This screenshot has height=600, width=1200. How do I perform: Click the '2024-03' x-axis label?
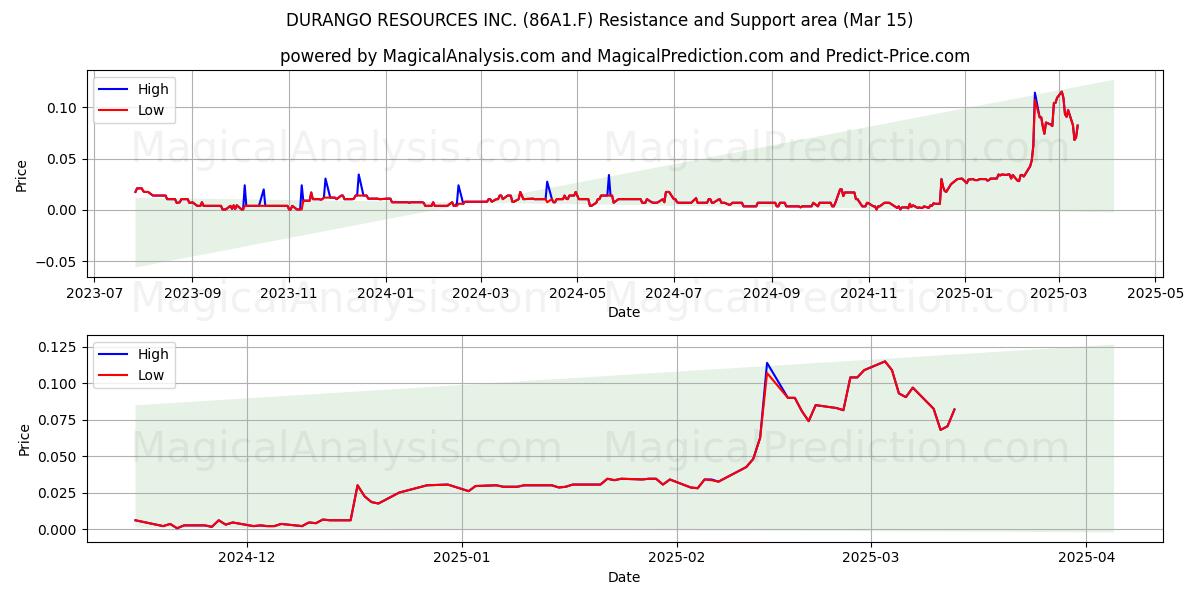(480, 294)
